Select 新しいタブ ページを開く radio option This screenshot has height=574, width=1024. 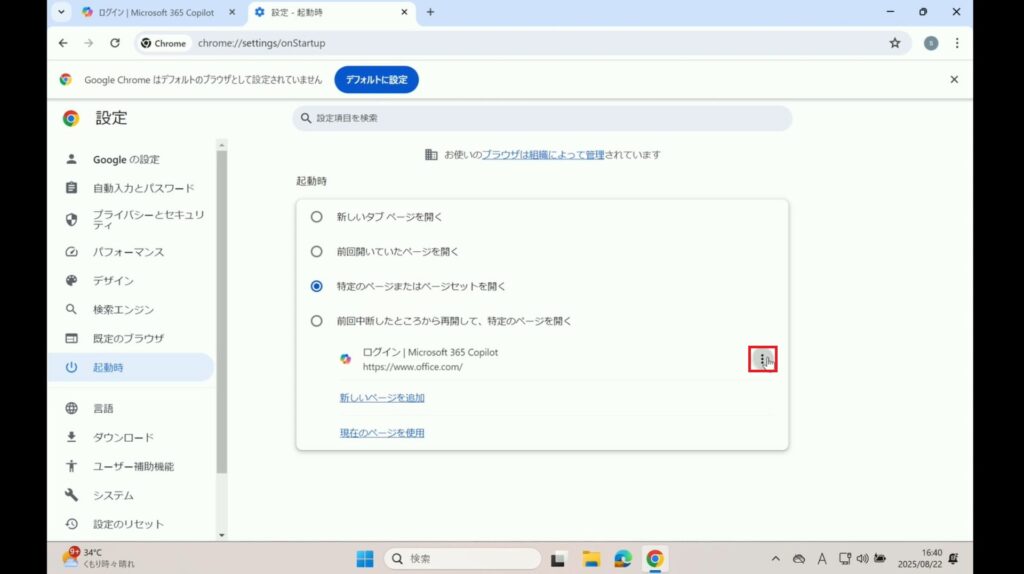point(317,216)
